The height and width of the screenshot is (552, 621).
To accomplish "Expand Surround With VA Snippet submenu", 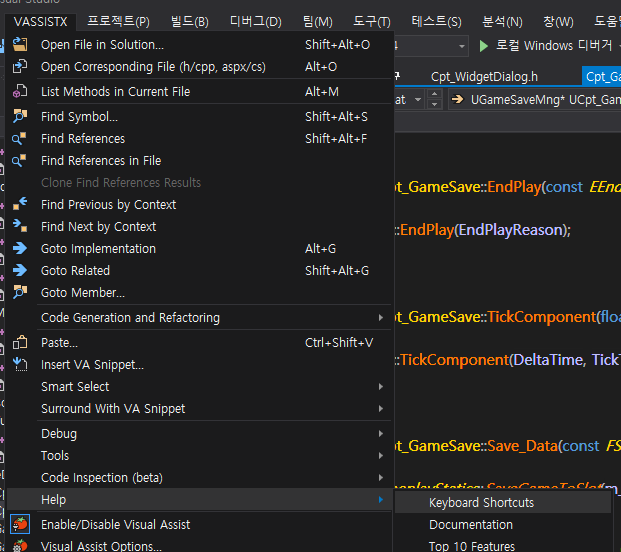I will [200, 408].
